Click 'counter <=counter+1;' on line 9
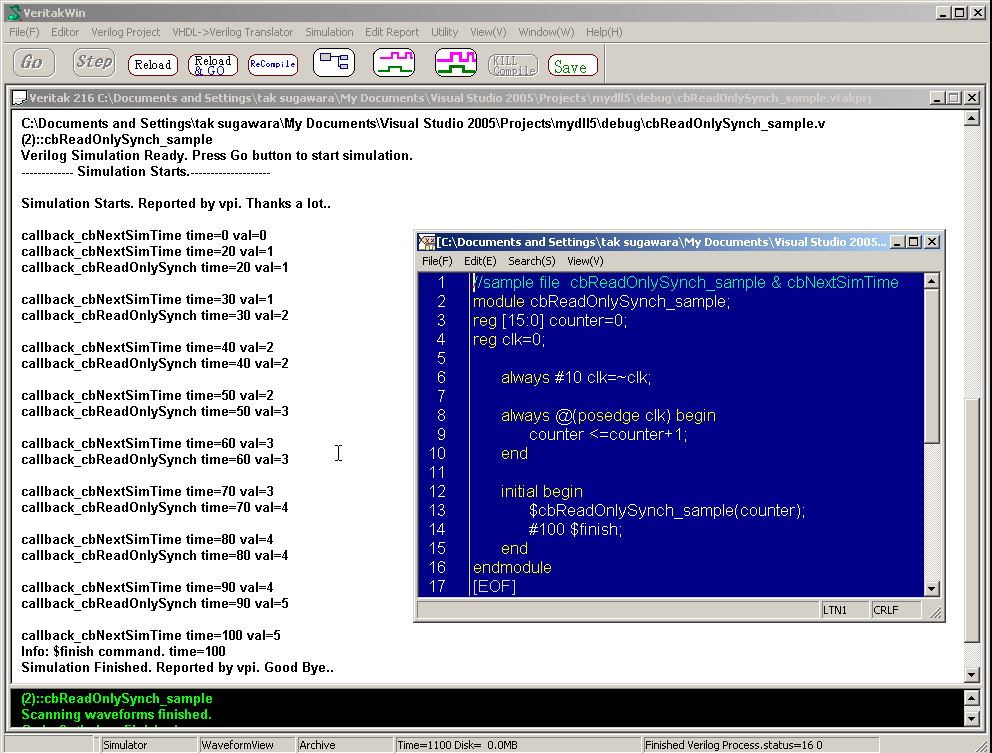The image size is (992, 753). pos(608,434)
